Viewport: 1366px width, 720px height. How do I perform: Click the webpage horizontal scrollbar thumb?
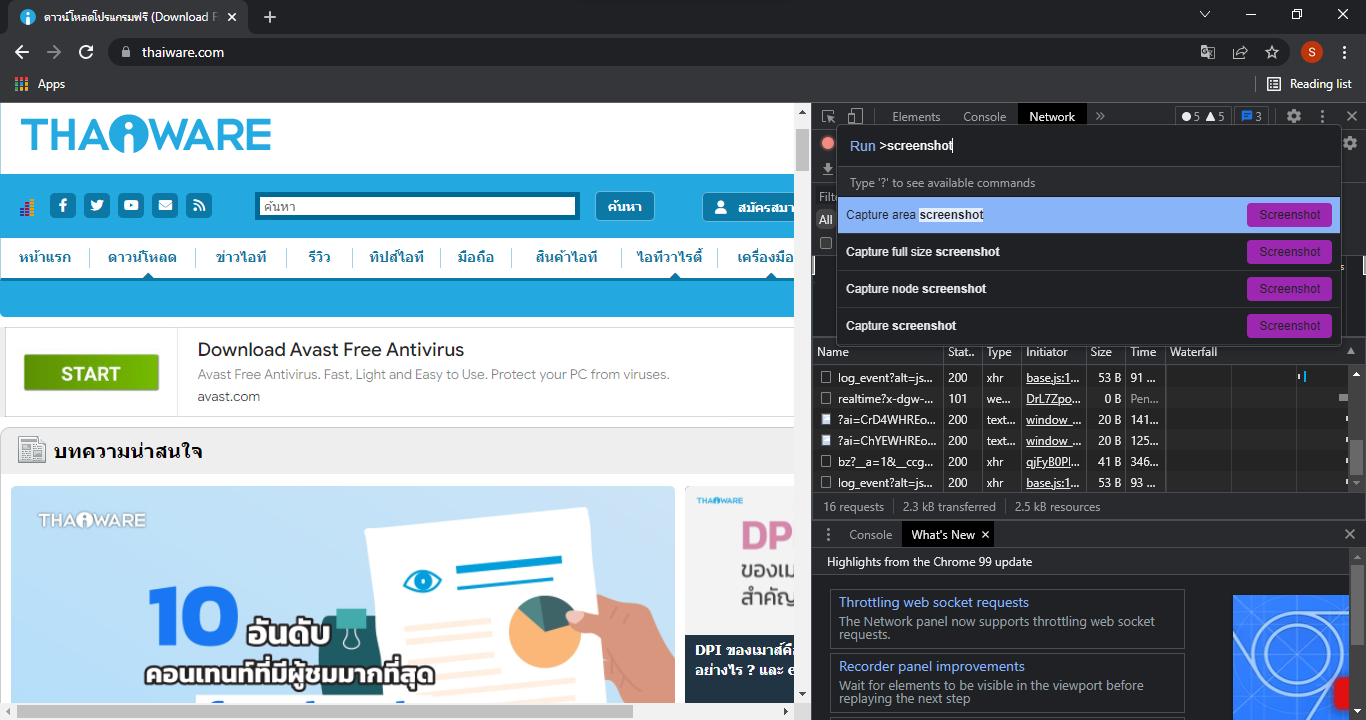click(325, 712)
